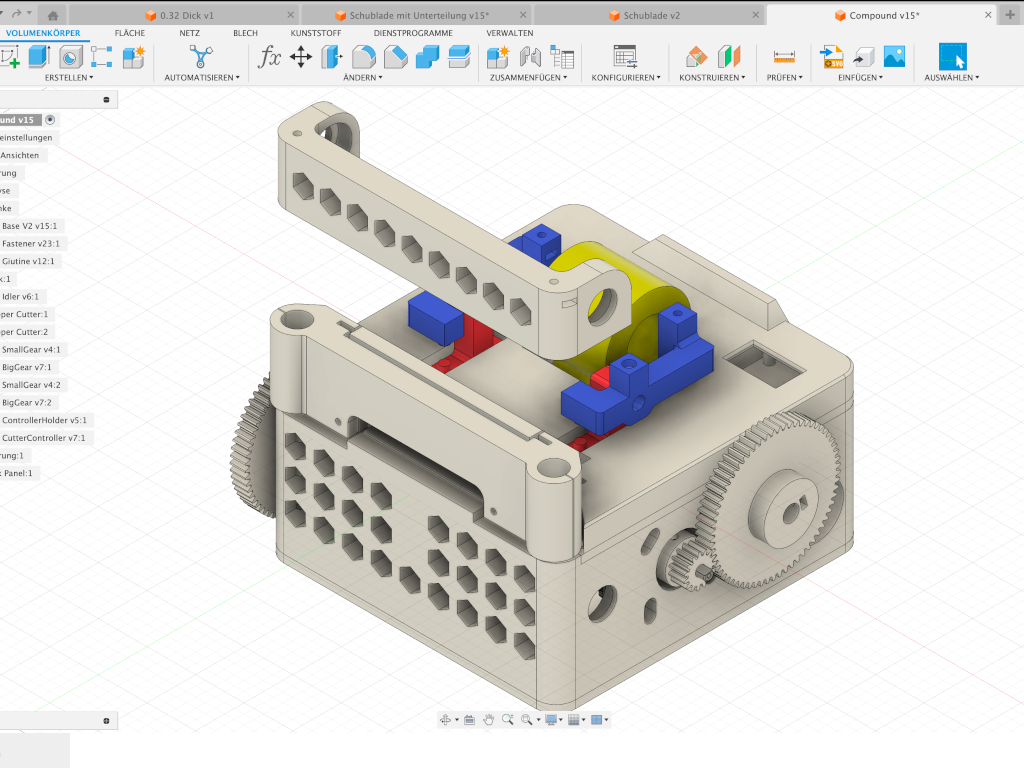Click the insert derive cube icon in Einfügen

coord(863,57)
